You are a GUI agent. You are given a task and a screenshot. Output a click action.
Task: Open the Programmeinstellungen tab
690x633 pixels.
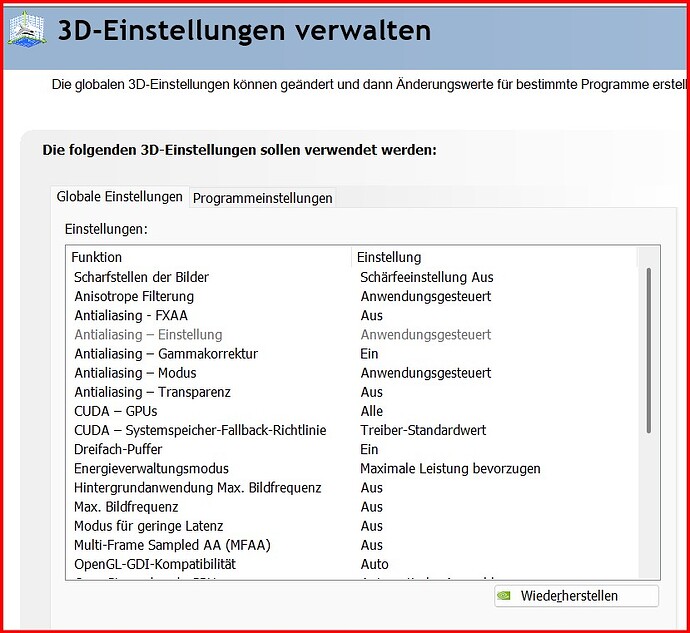263,198
